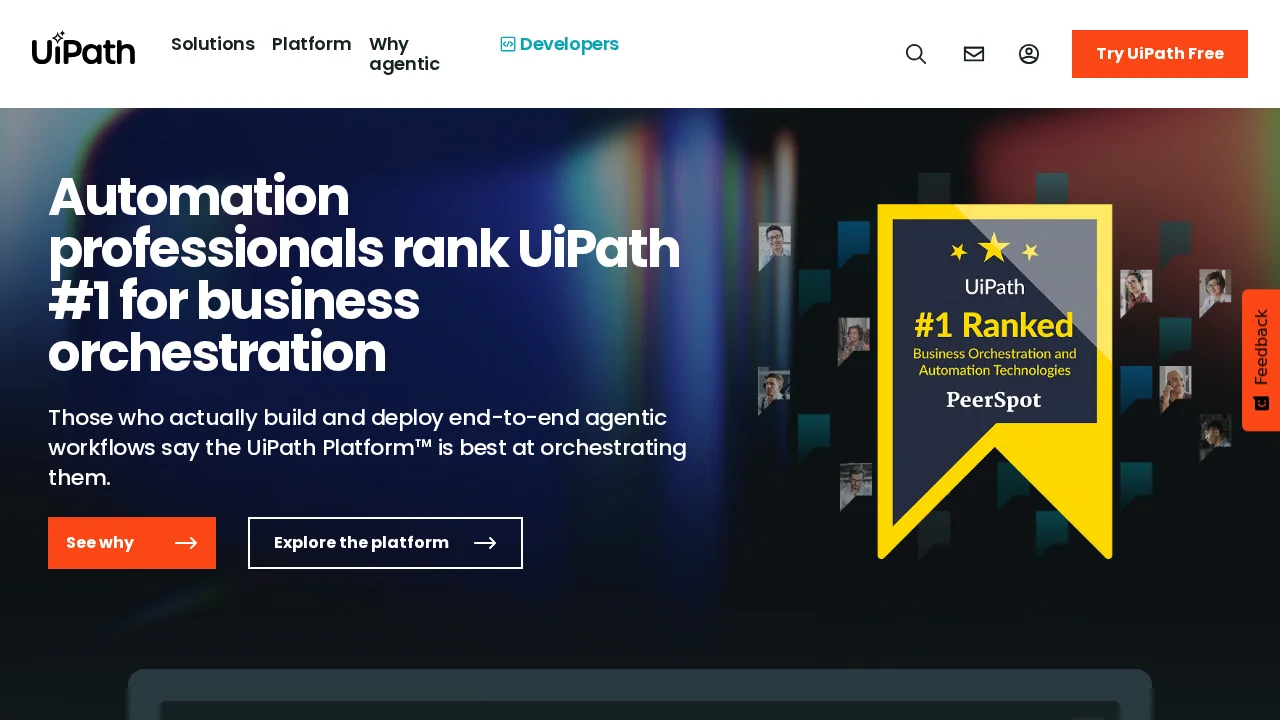1280x720 pixels.
Task: Click the See why button
Action: click(x=132, y=543)
